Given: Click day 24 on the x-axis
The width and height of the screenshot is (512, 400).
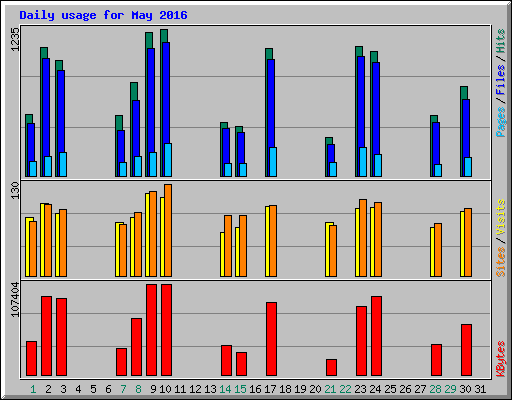Looking at the screenshot, I should tap(375, 389).
